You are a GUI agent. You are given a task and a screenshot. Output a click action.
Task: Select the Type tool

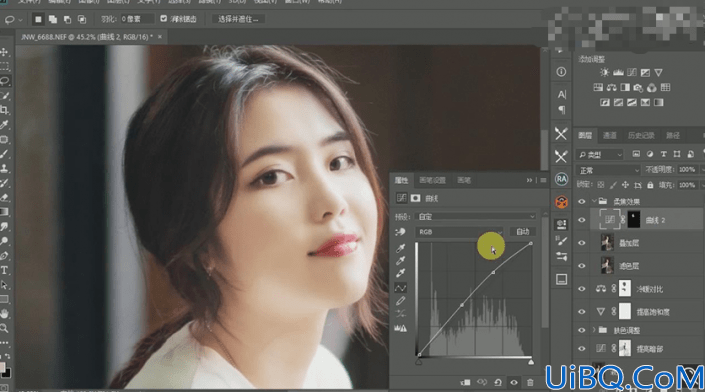(x=4, y=270)
